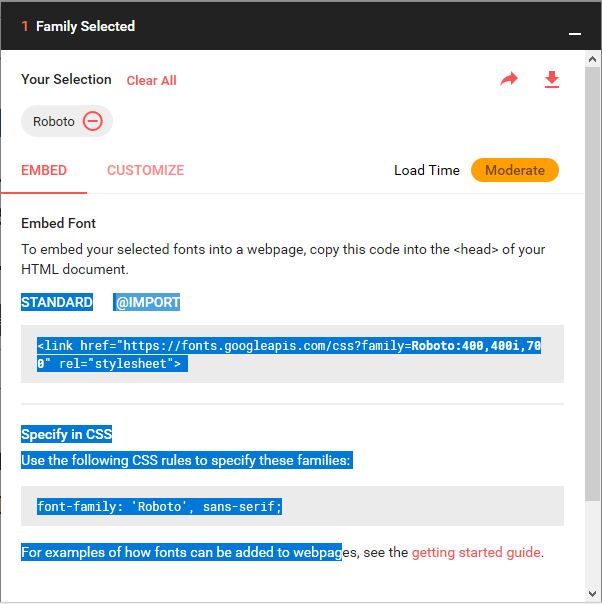Open the getting started guide link
The width and height of the screenshot is (602, 604).
(476, 552)
